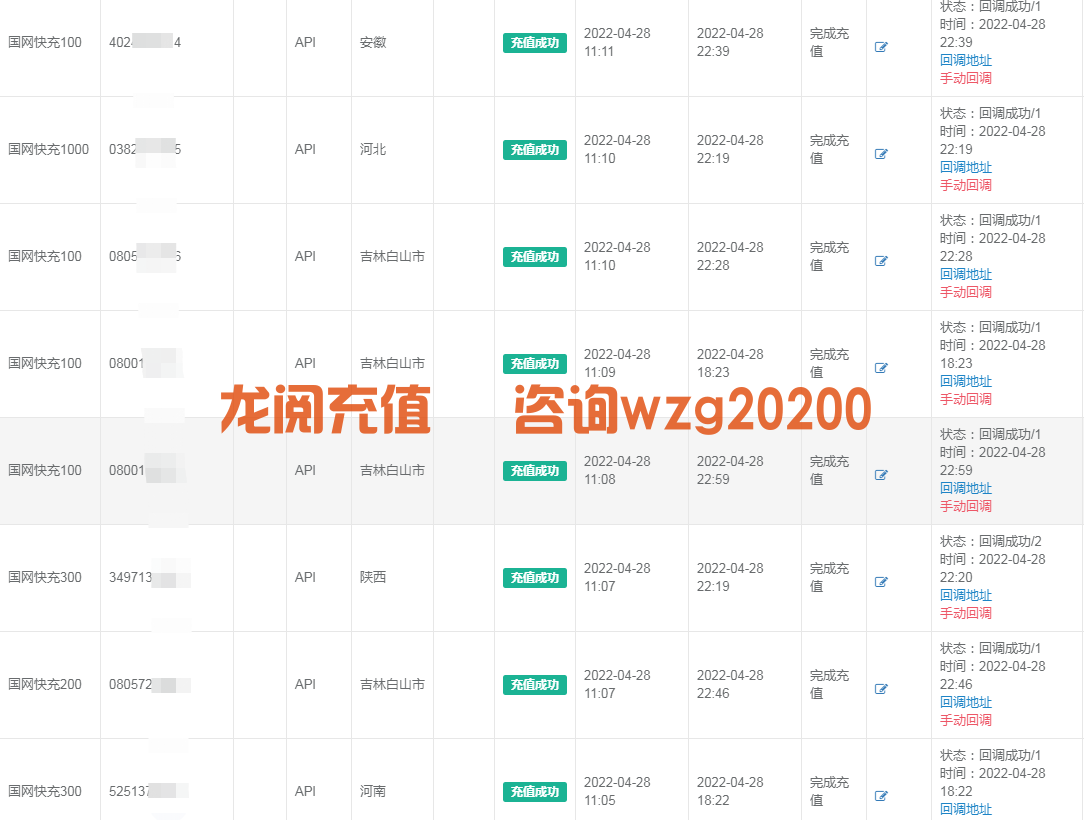Trigger 手动回调 for the 安徽 order
This screenshot has width=1084, height=820.
[x=966, y=78]
